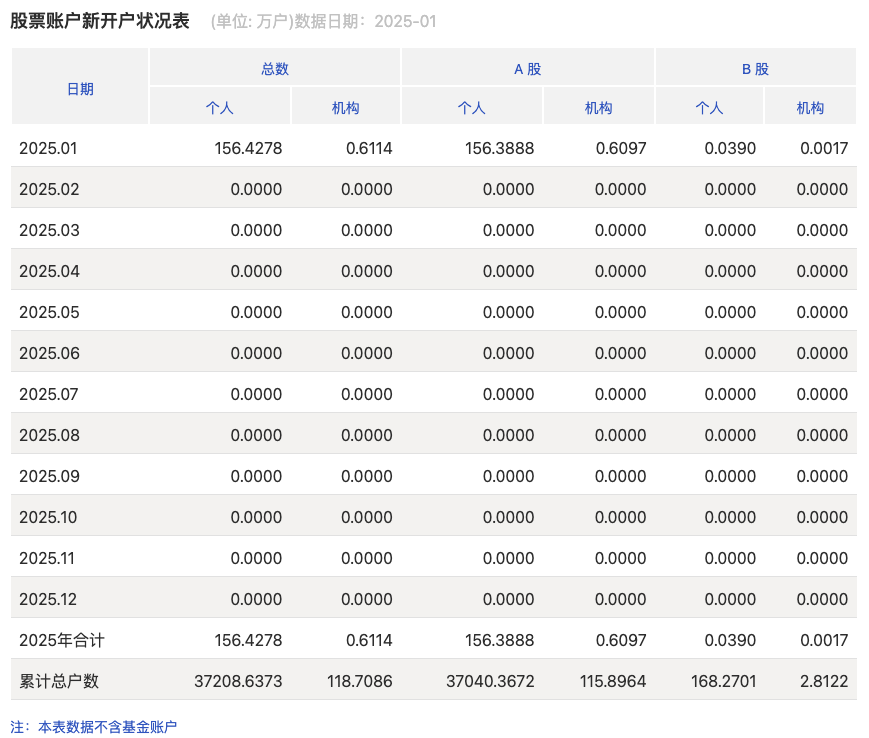Click the footnote 本表数据不含基金账户
The image size is (869, 738).
click(107, 727)
